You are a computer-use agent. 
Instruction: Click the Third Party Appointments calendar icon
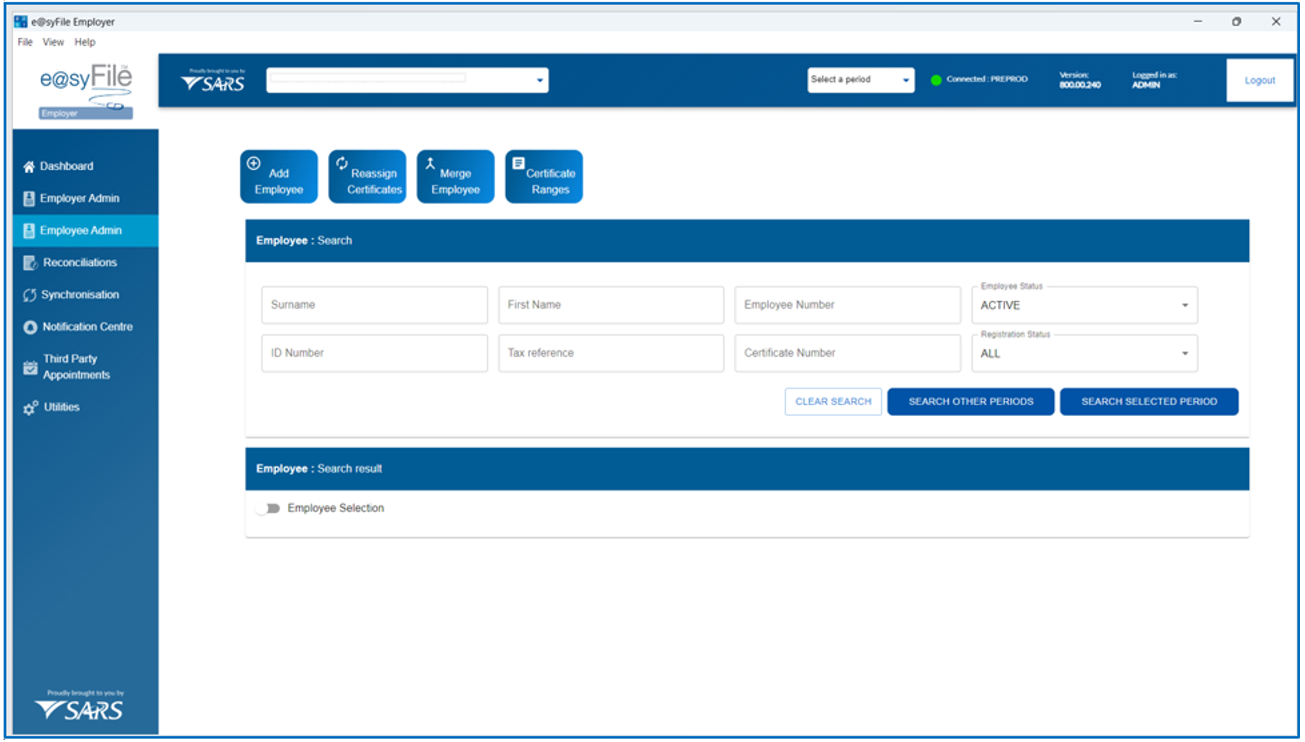[x=30, y=367]
